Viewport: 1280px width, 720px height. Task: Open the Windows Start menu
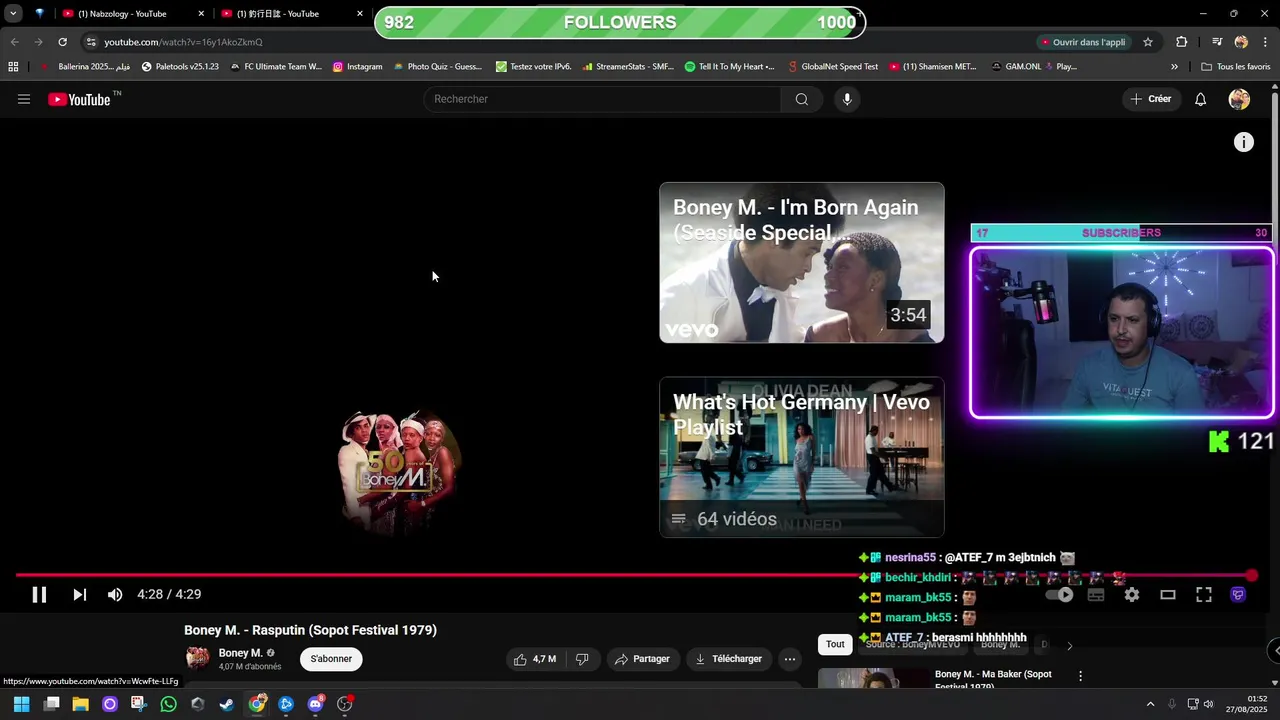tap(21, 704)
